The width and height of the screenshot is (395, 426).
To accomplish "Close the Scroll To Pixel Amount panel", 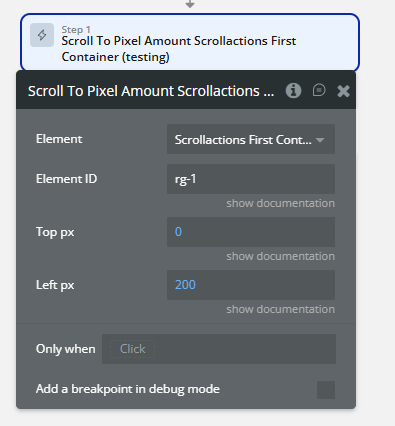I will tap(343, 91).
